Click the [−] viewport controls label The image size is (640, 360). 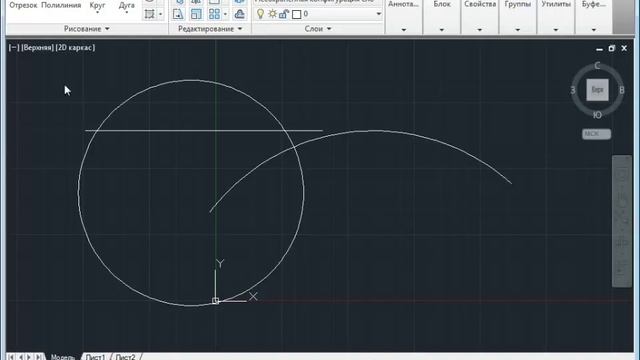click(x=14, y=48)
